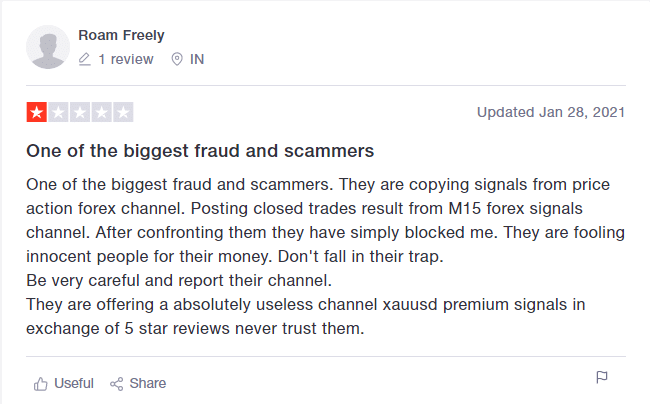Image resolution: width=650 pixels, height=404 pixels.
Task: Click the pencil icon beside 1 review
Action: [84, 59]
